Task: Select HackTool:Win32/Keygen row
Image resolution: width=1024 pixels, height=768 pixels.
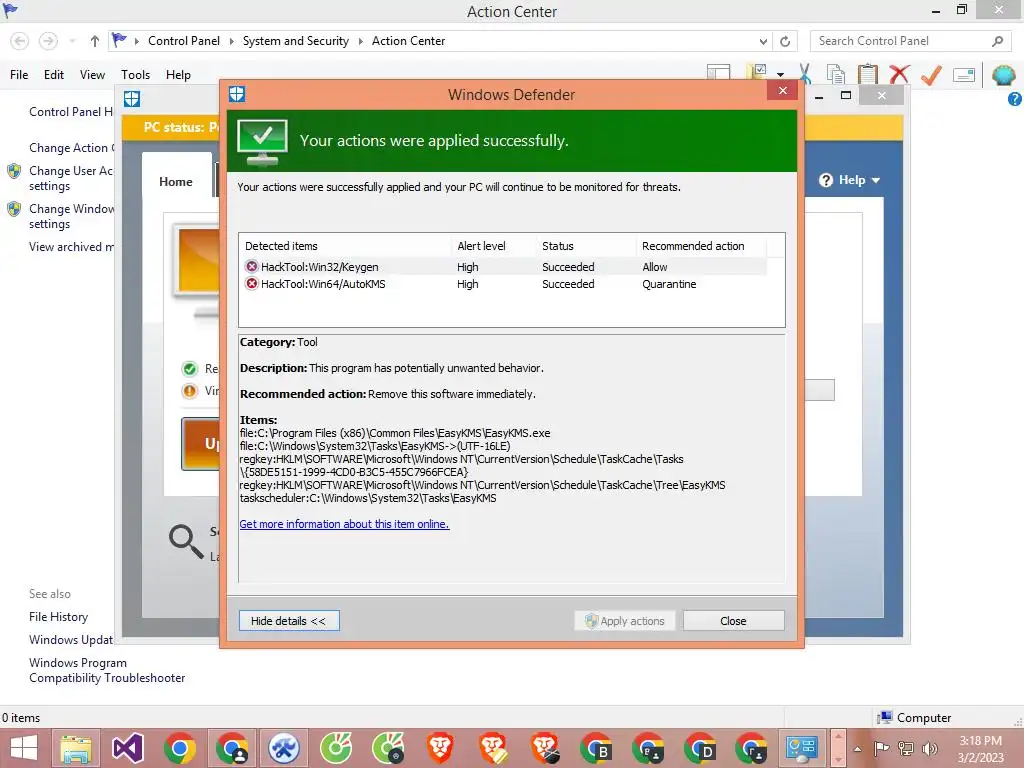Action: pos(503,266)
